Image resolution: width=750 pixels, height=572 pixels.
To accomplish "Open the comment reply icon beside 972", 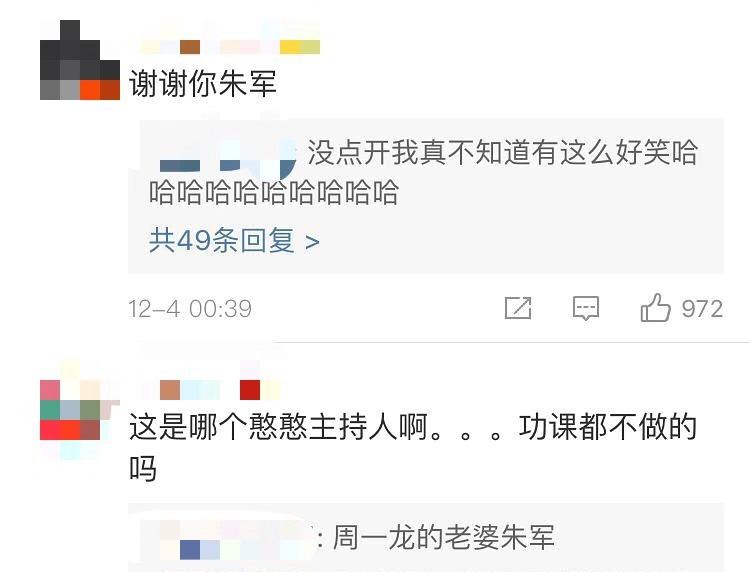I will [x=586, y=308].
